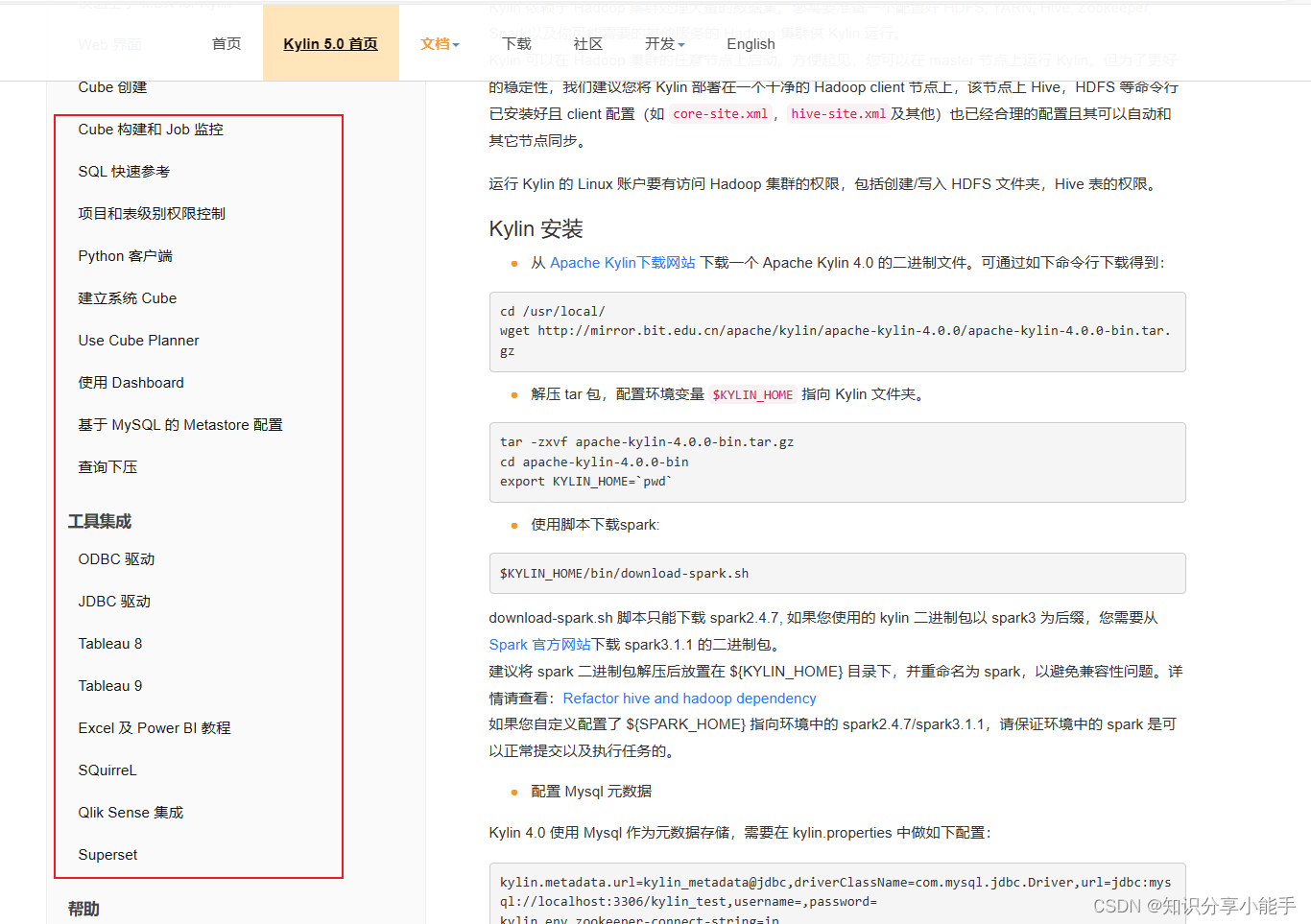This screenshot has width=1311, height=924.
Task: Switch language to English
Action: click(751, 44)
